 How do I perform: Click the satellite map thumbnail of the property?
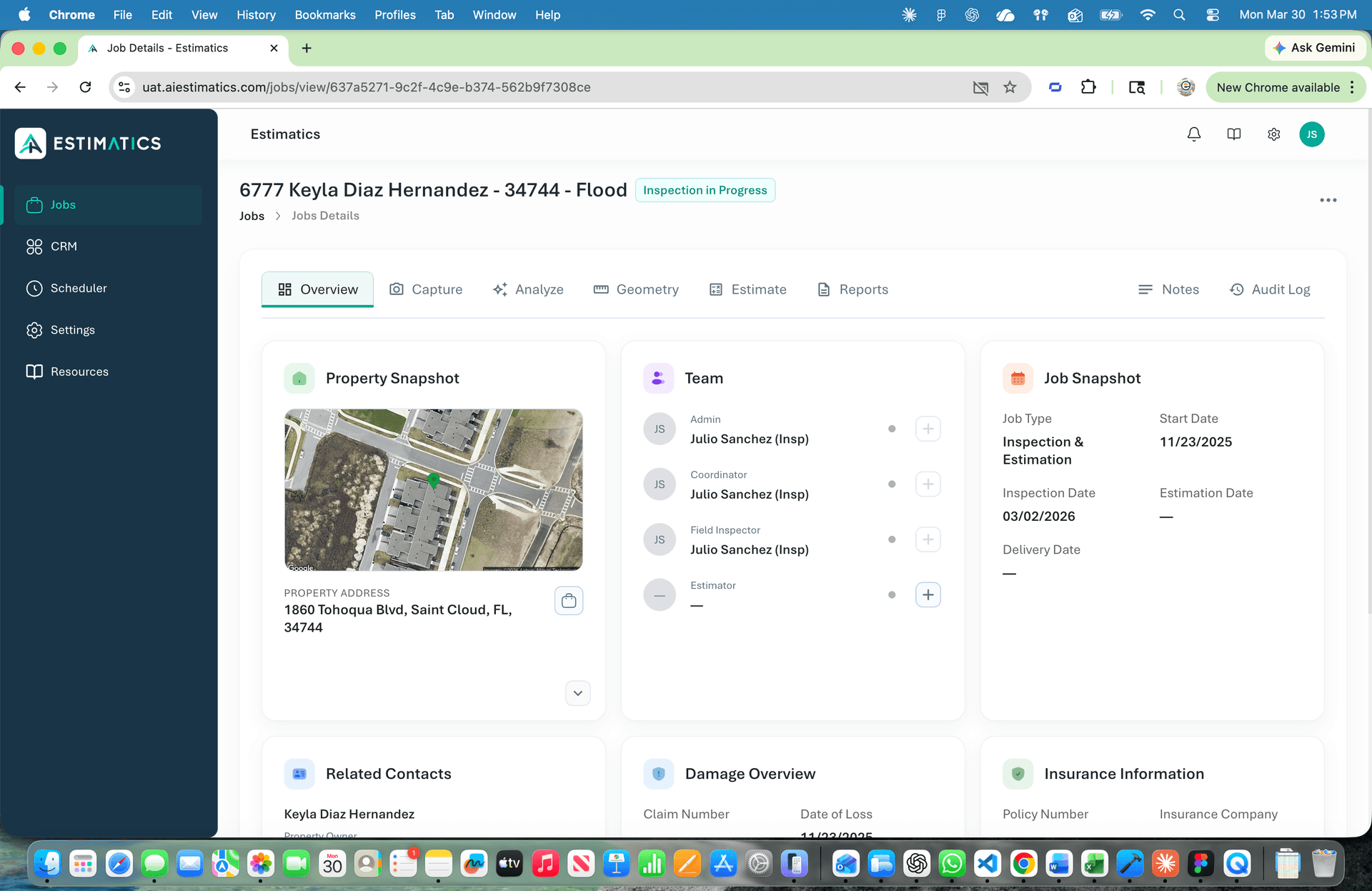pyautogui.click(x=433, y=490)
